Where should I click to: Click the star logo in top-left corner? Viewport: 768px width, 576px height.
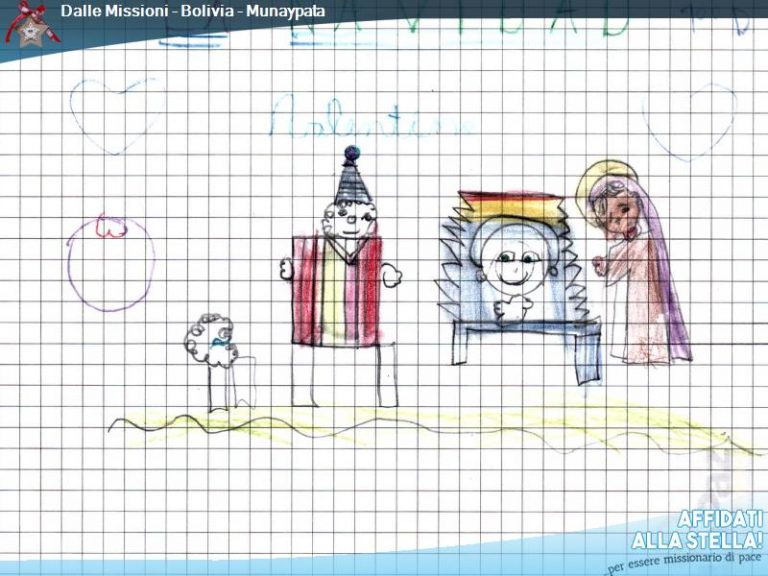(x=30, y=24)
